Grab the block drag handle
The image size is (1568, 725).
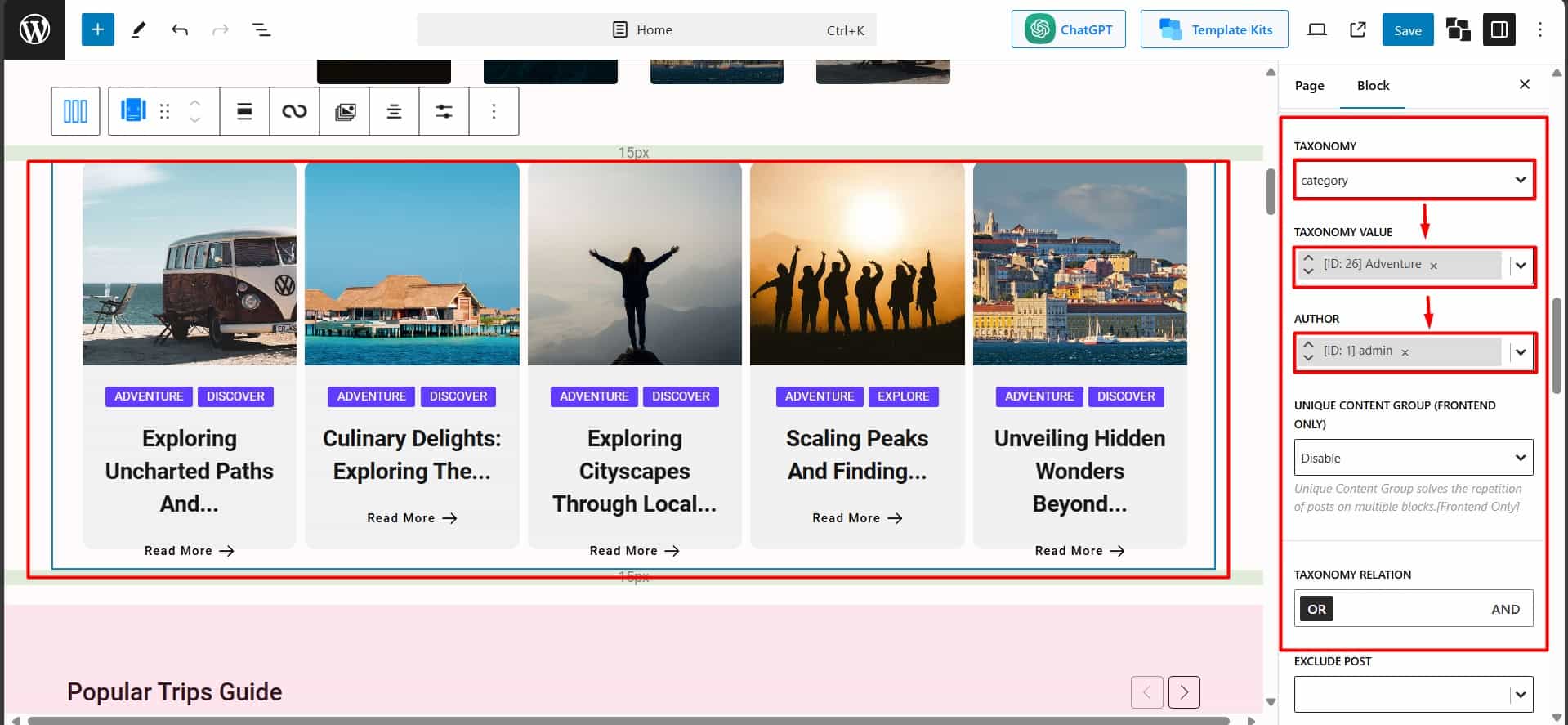point(165,111)
